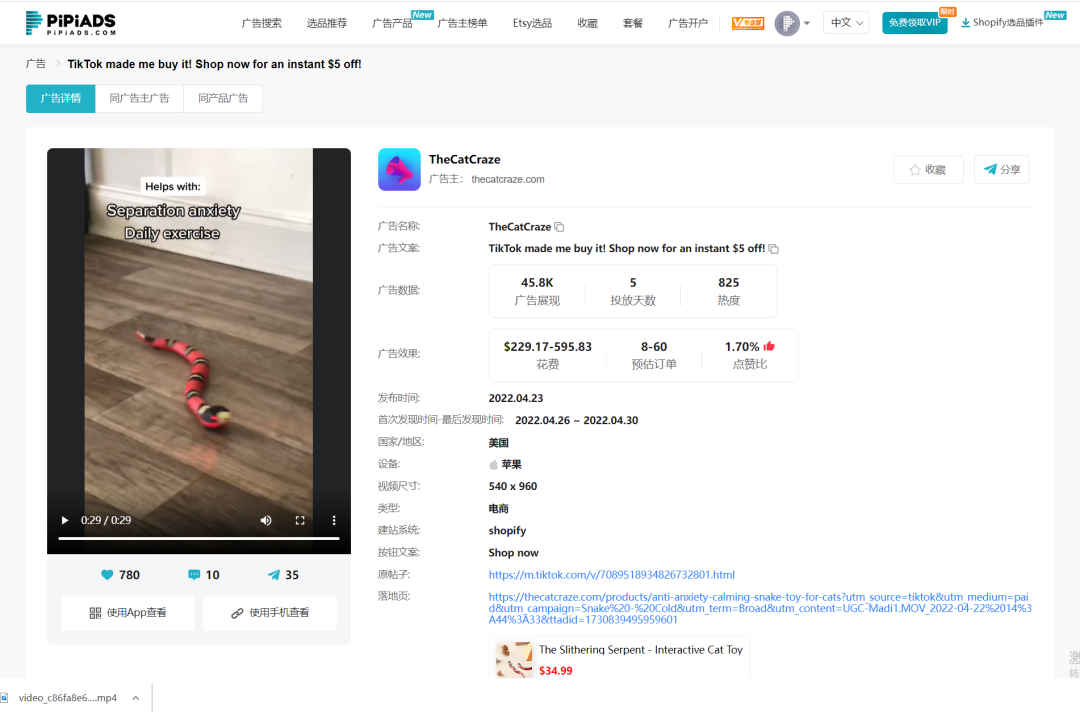The image size is (1080, 712).
Task: Open The Slithering Serpent product title
Action: [x=641, y=649]
